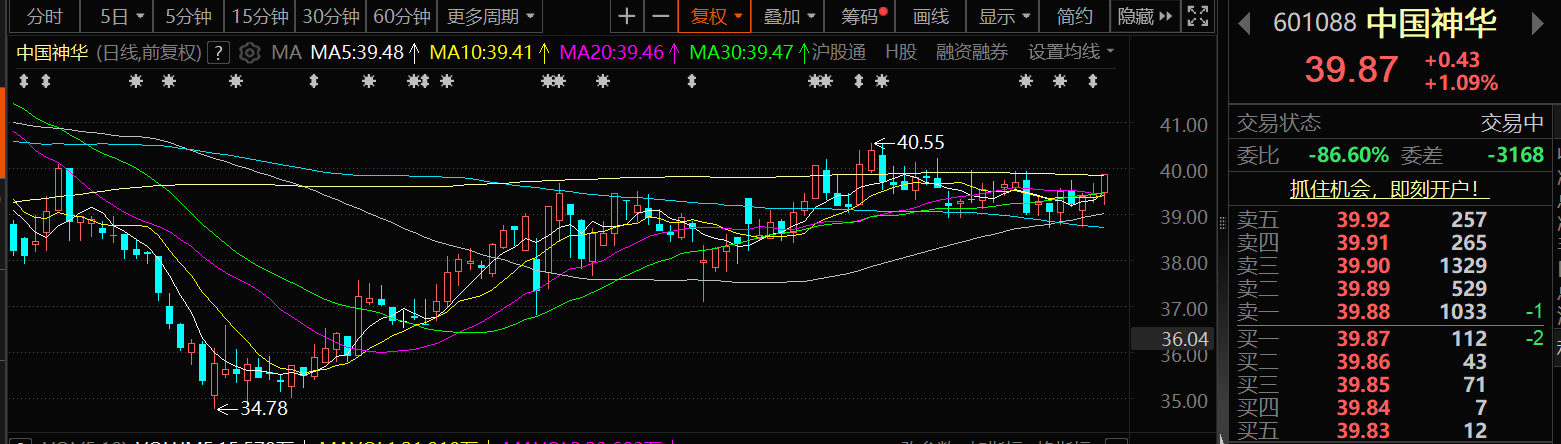Open the 复权 adjustment dropdown

[714, 16]
